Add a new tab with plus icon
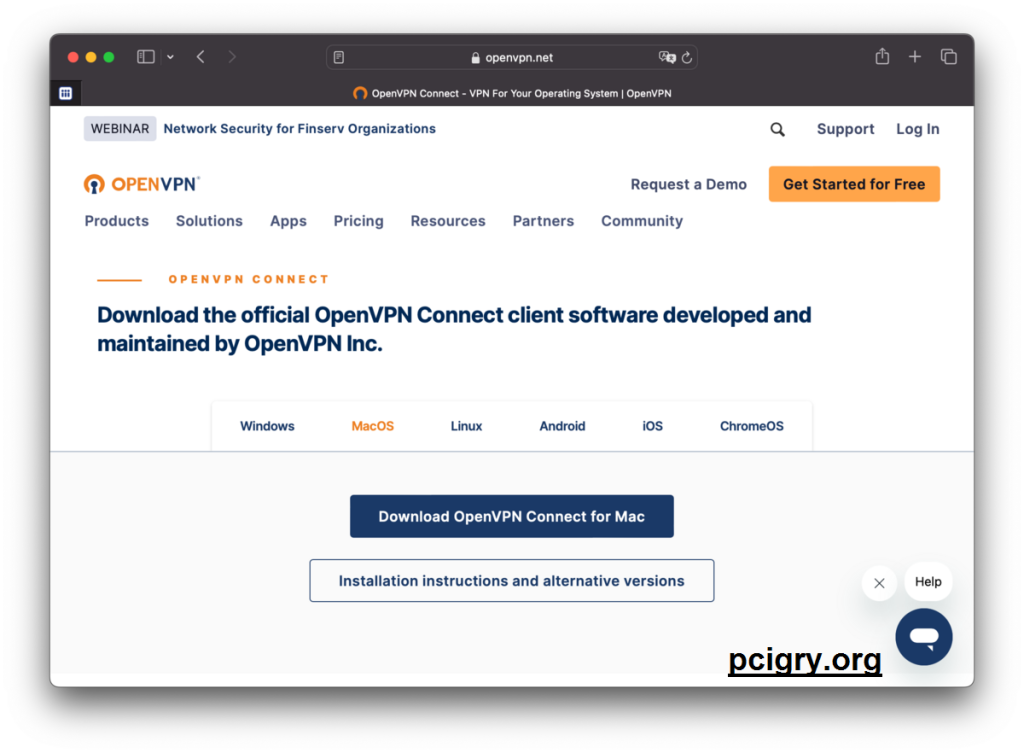The height and width of the screenshot is (753, 1024). pyautogui.click(x=915, y=57)
